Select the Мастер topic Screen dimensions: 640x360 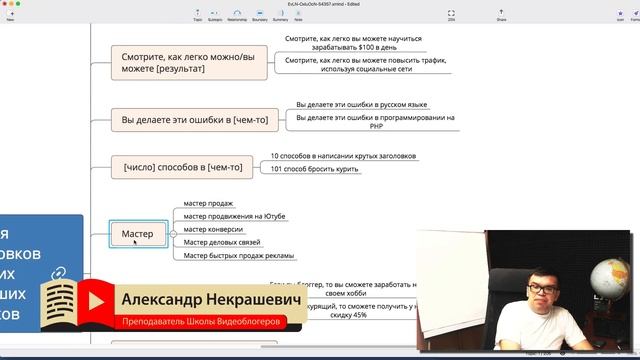tap(138, 234)
